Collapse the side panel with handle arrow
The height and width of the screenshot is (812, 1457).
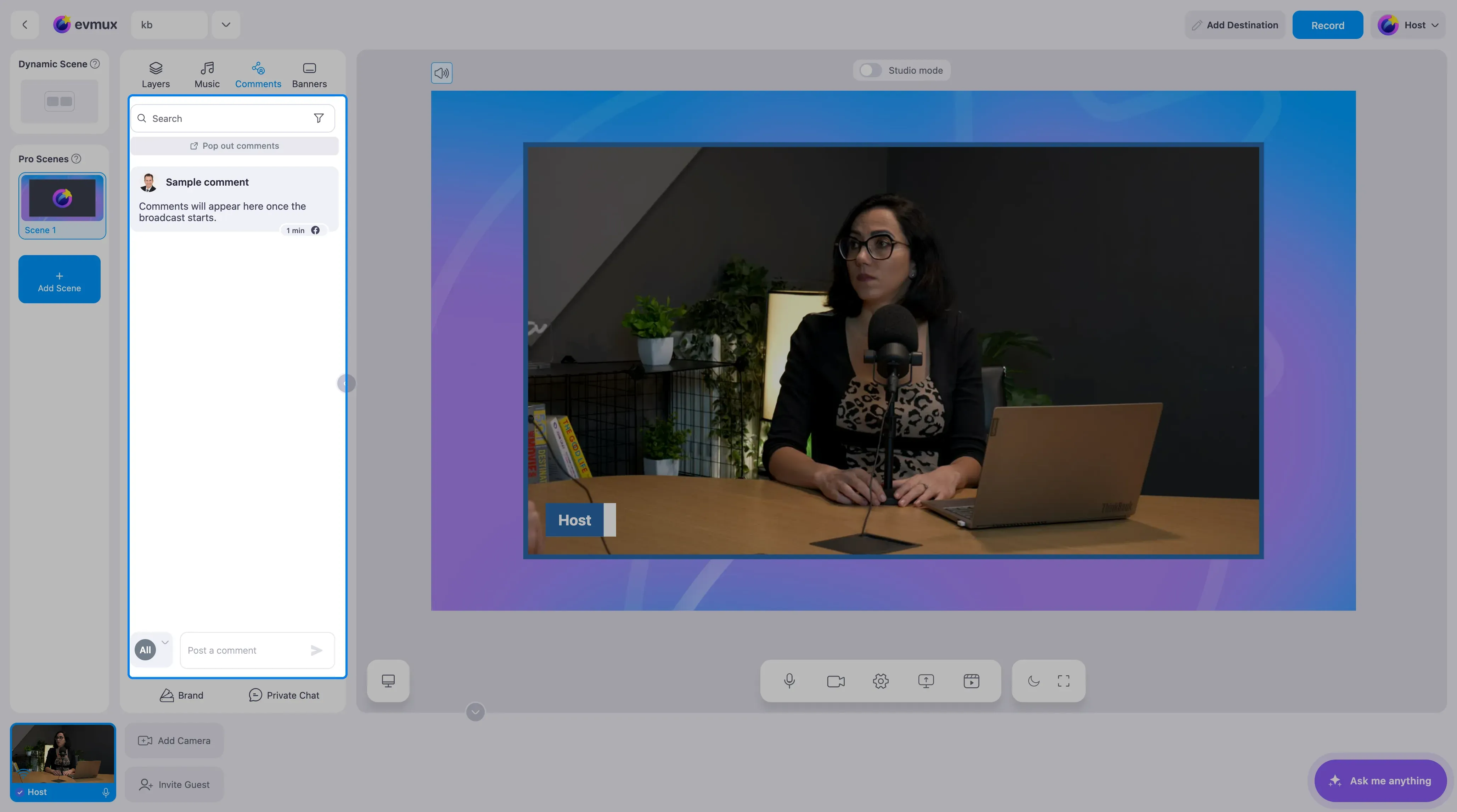(345, 383)
